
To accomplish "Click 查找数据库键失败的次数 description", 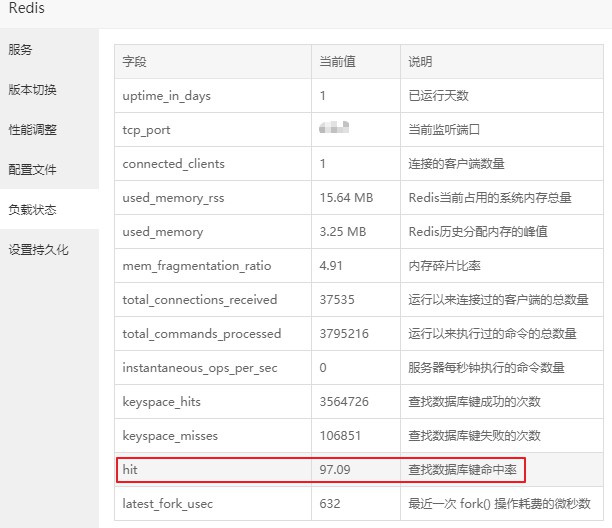I will pyautogui.click(x=474, y=436).
